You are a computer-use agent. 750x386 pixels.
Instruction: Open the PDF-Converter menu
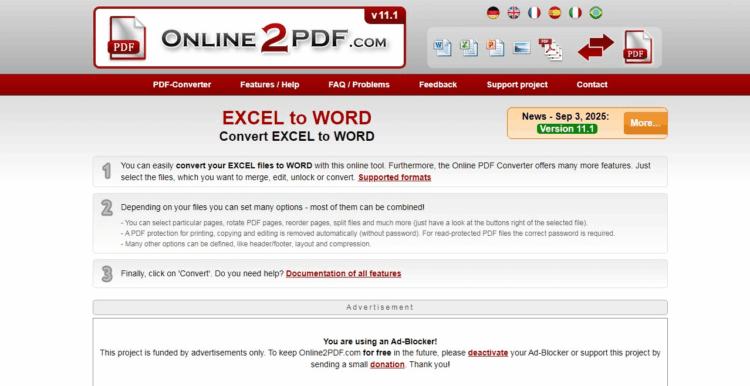182,85
